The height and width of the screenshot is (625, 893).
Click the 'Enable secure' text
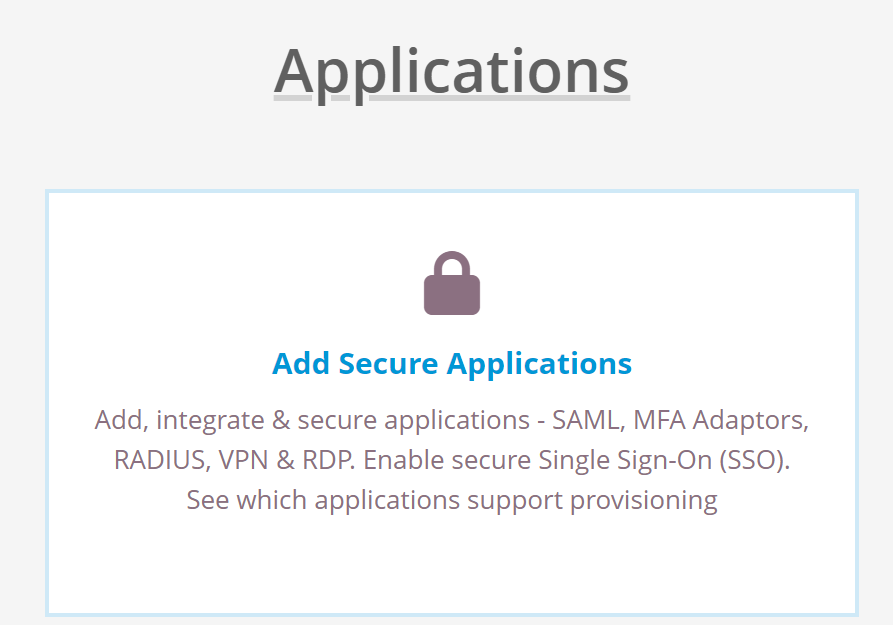[x=446, y=460]
